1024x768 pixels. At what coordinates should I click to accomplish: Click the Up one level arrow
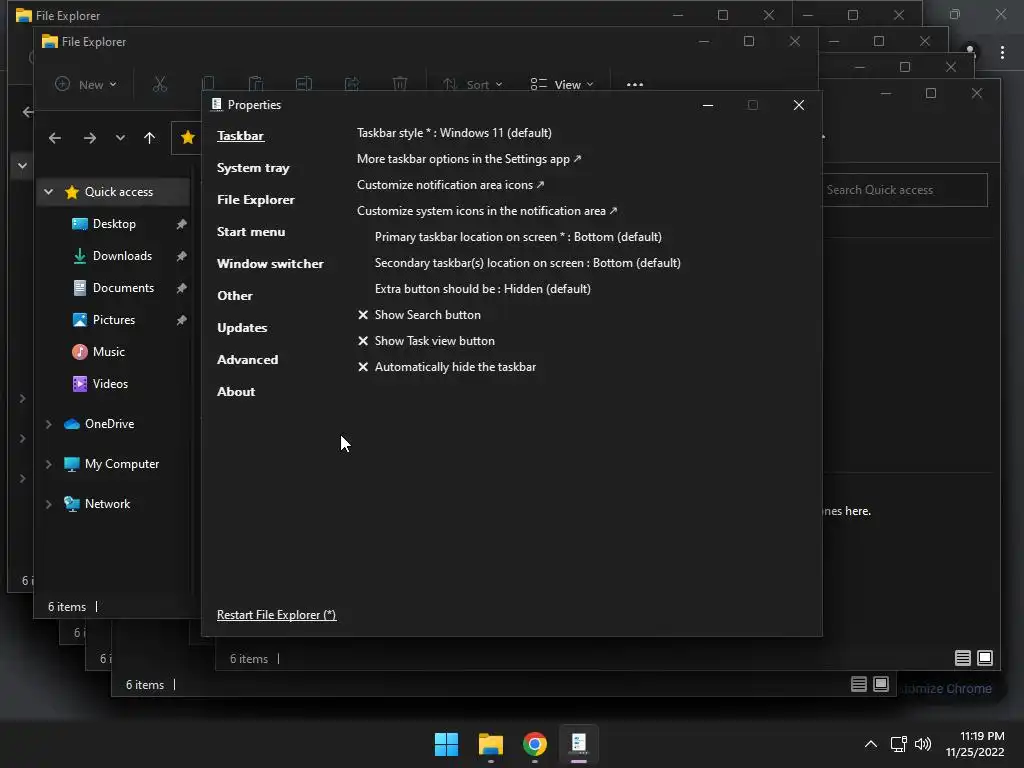tap(150, 138)
